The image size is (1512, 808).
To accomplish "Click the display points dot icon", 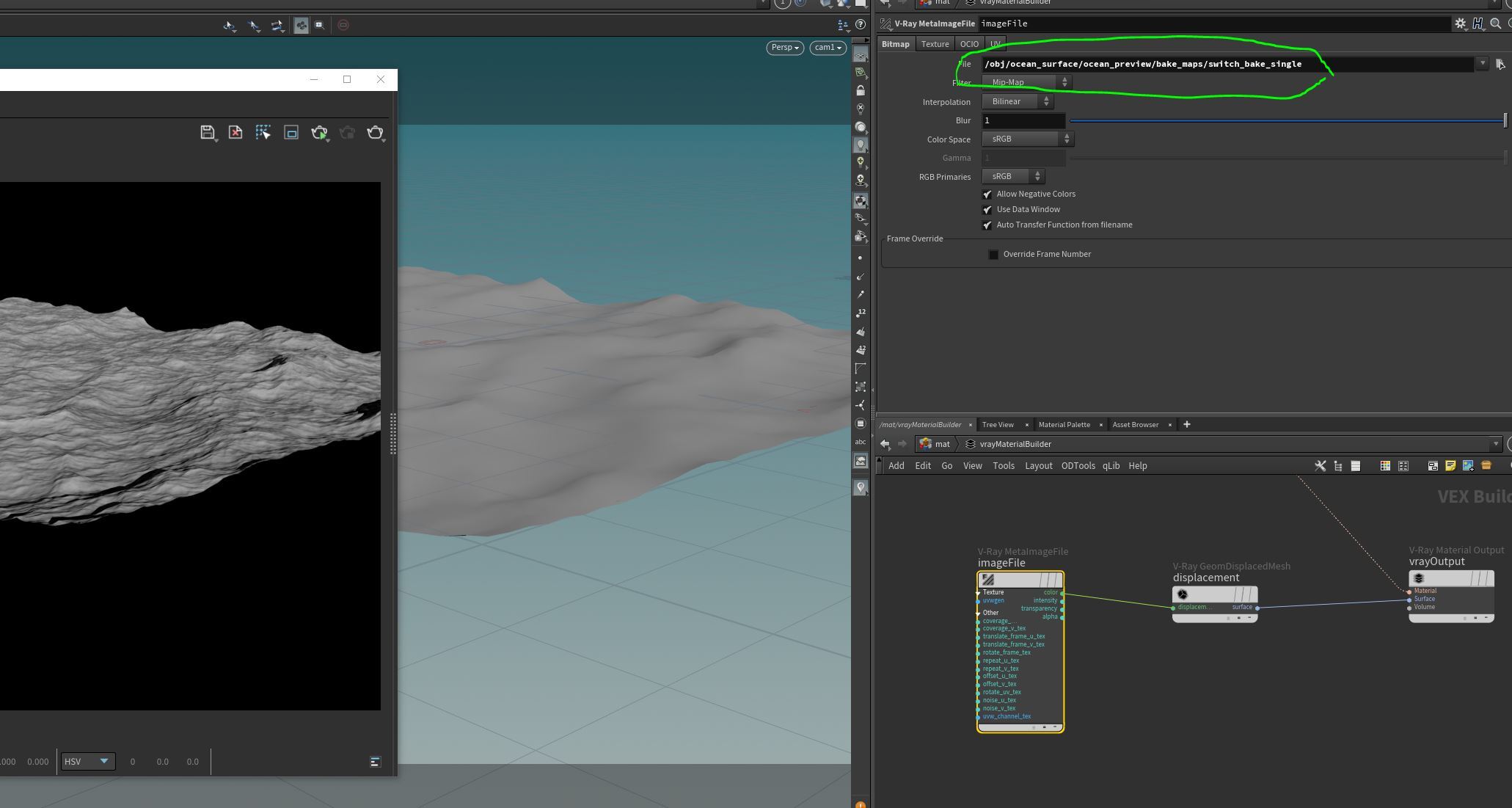I will [x=861, y=258].
